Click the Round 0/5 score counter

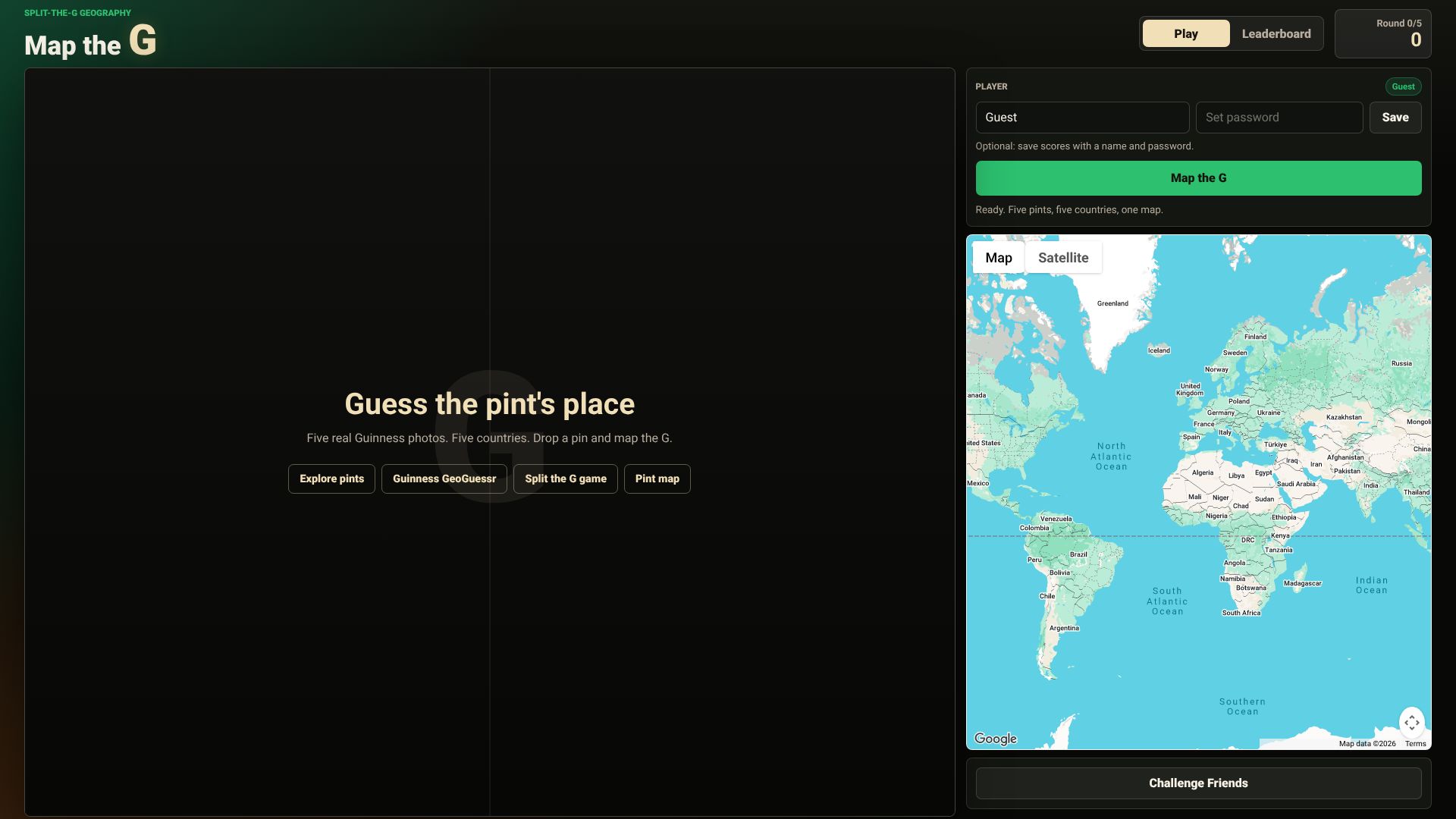pyautogui.click(x=1383, y=33)
